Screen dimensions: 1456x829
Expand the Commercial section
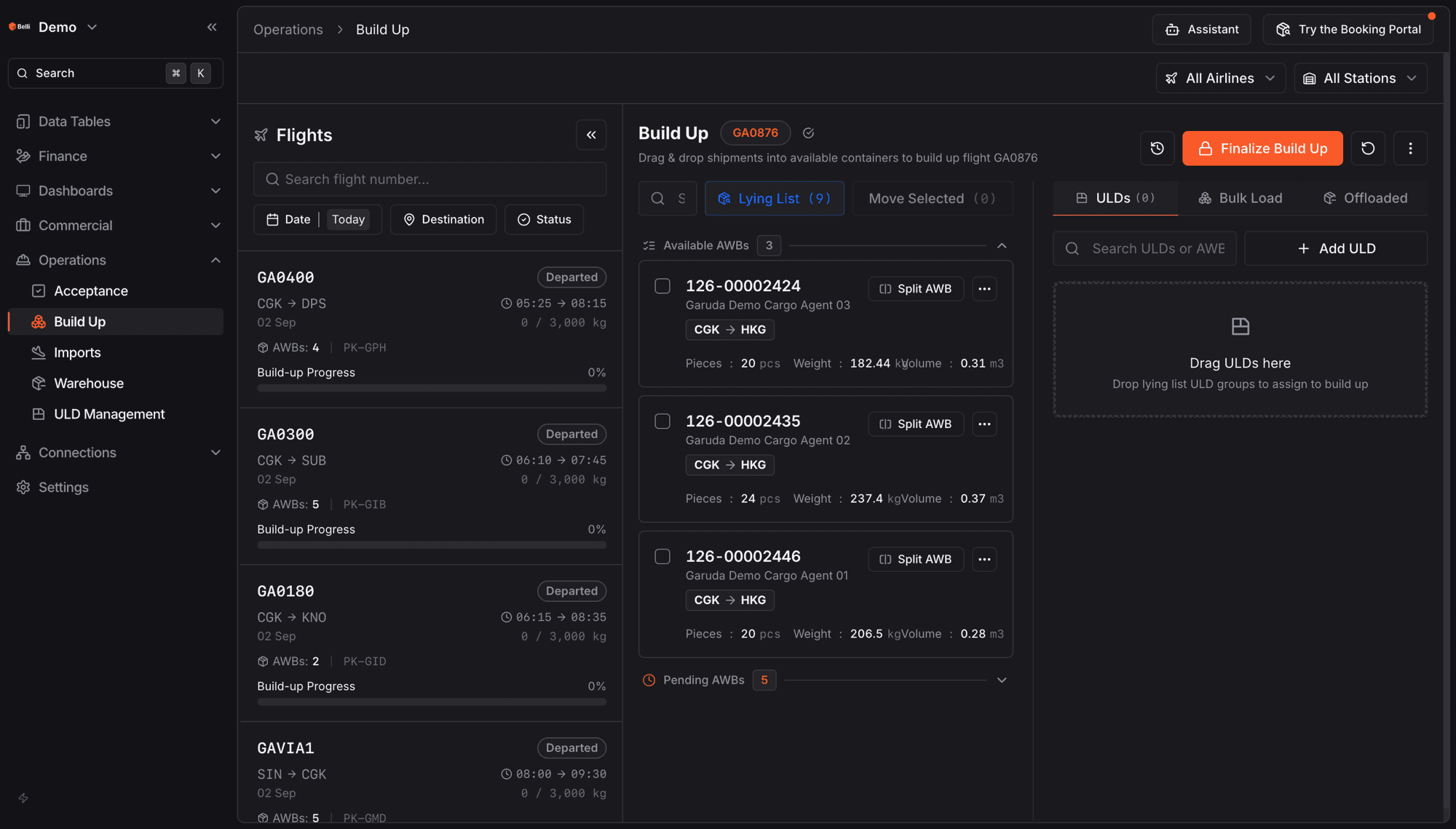tap(118, 226)
